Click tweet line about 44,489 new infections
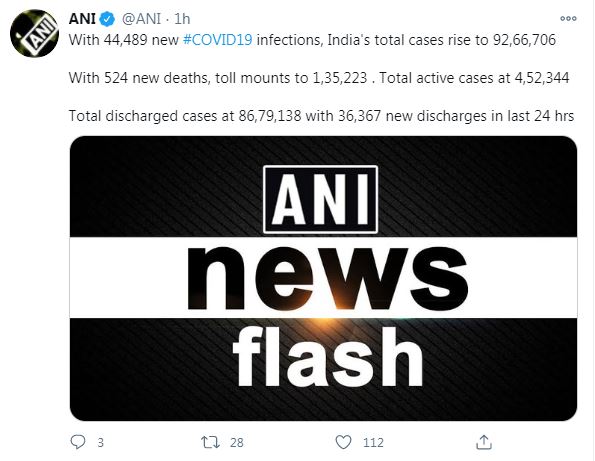The height and width of the screenshot is (461, 595). 312,40
